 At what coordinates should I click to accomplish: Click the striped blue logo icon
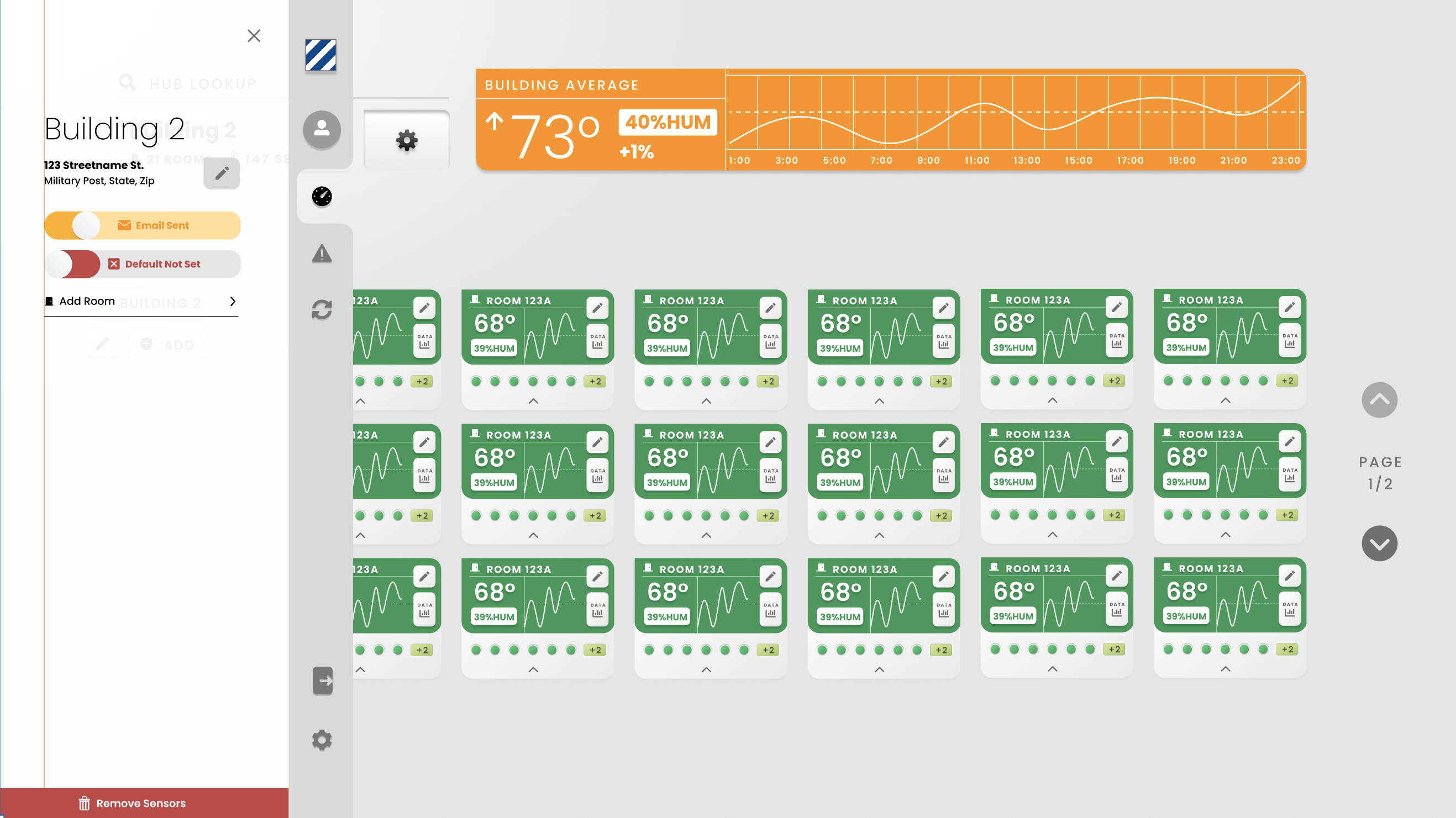click(x=320, y=55)
